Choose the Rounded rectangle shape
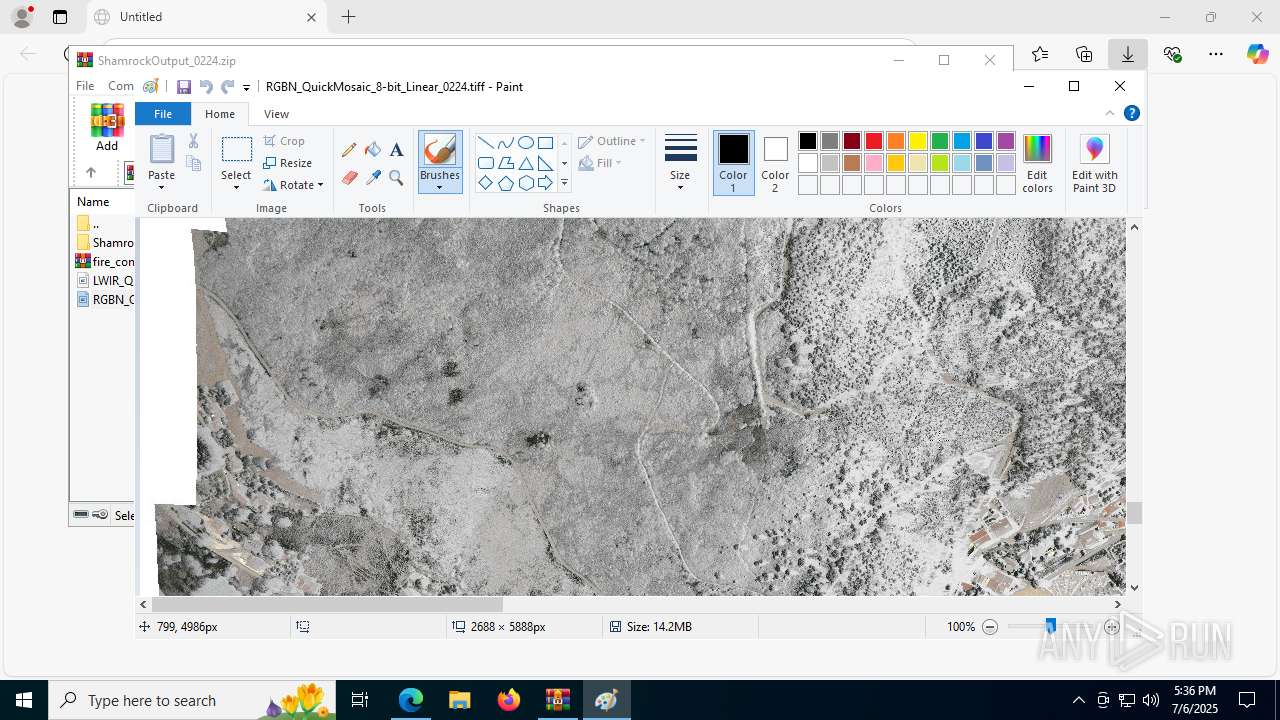 (485, 163)
